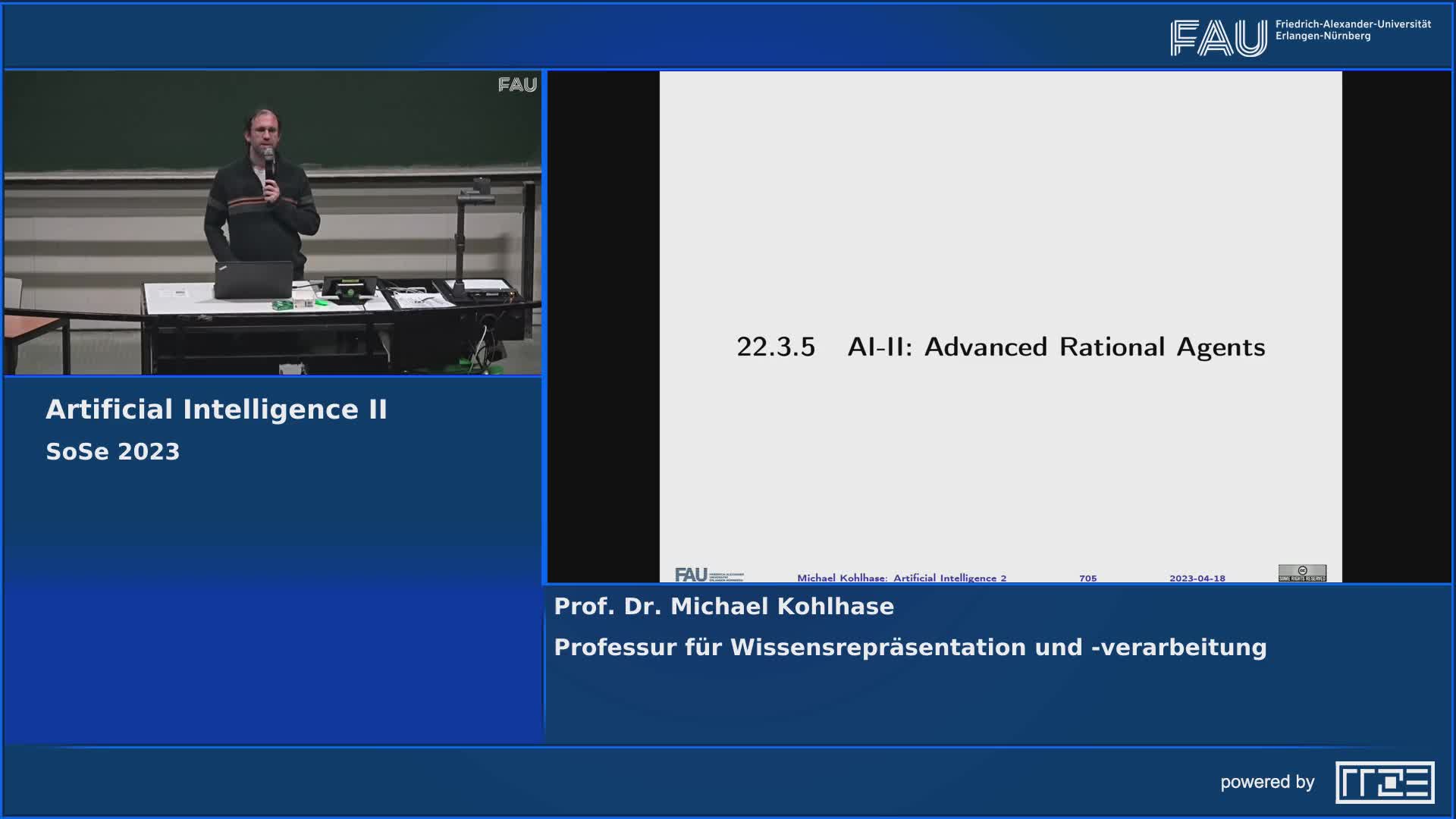Click the slide heading 'Advanced Rational Agents'
This screenshot has height=819, width=1456.
[1094, 347]
